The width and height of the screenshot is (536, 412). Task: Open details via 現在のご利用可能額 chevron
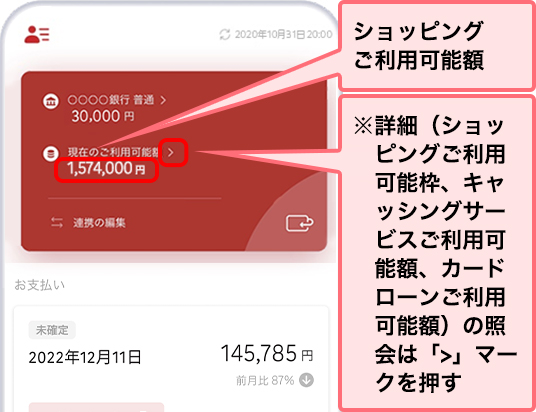pos(171,152)
